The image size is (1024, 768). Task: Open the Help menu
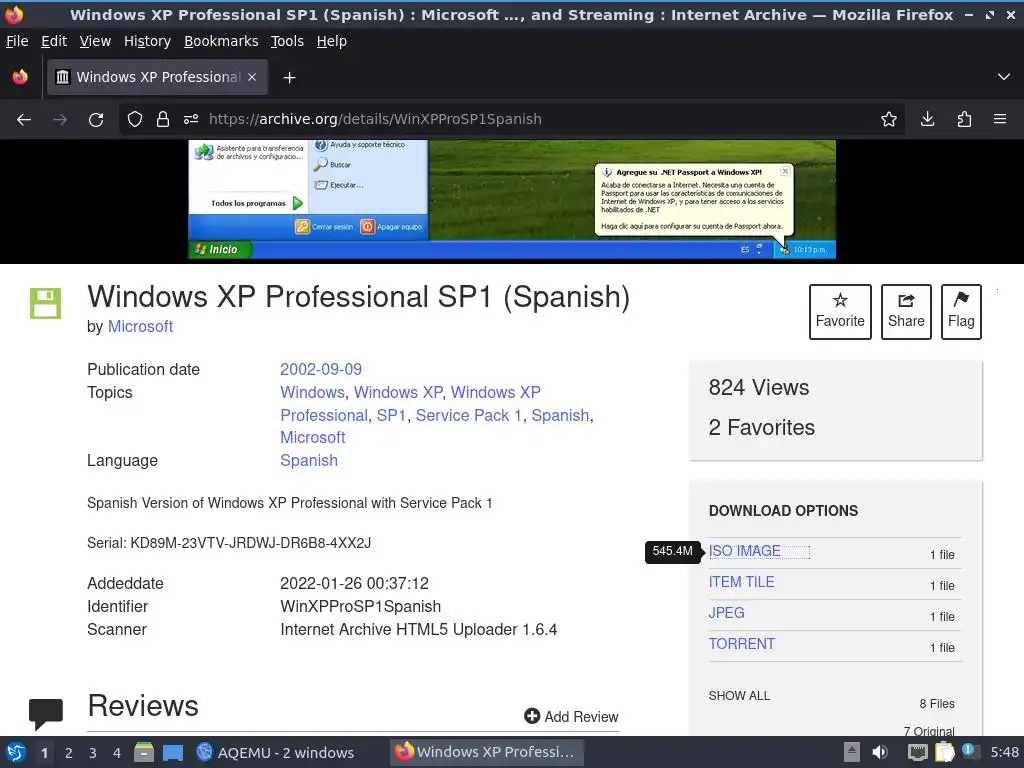[332, 41]
